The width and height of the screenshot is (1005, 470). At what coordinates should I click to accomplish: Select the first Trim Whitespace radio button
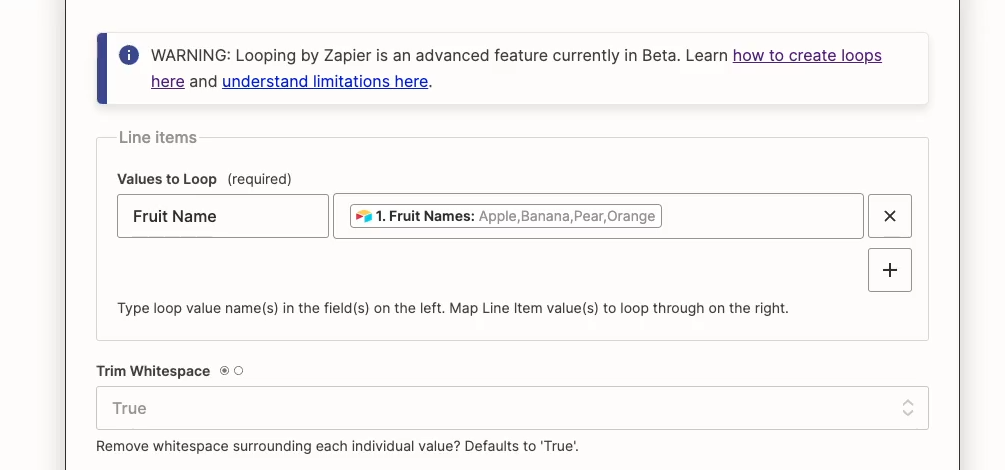224,371
